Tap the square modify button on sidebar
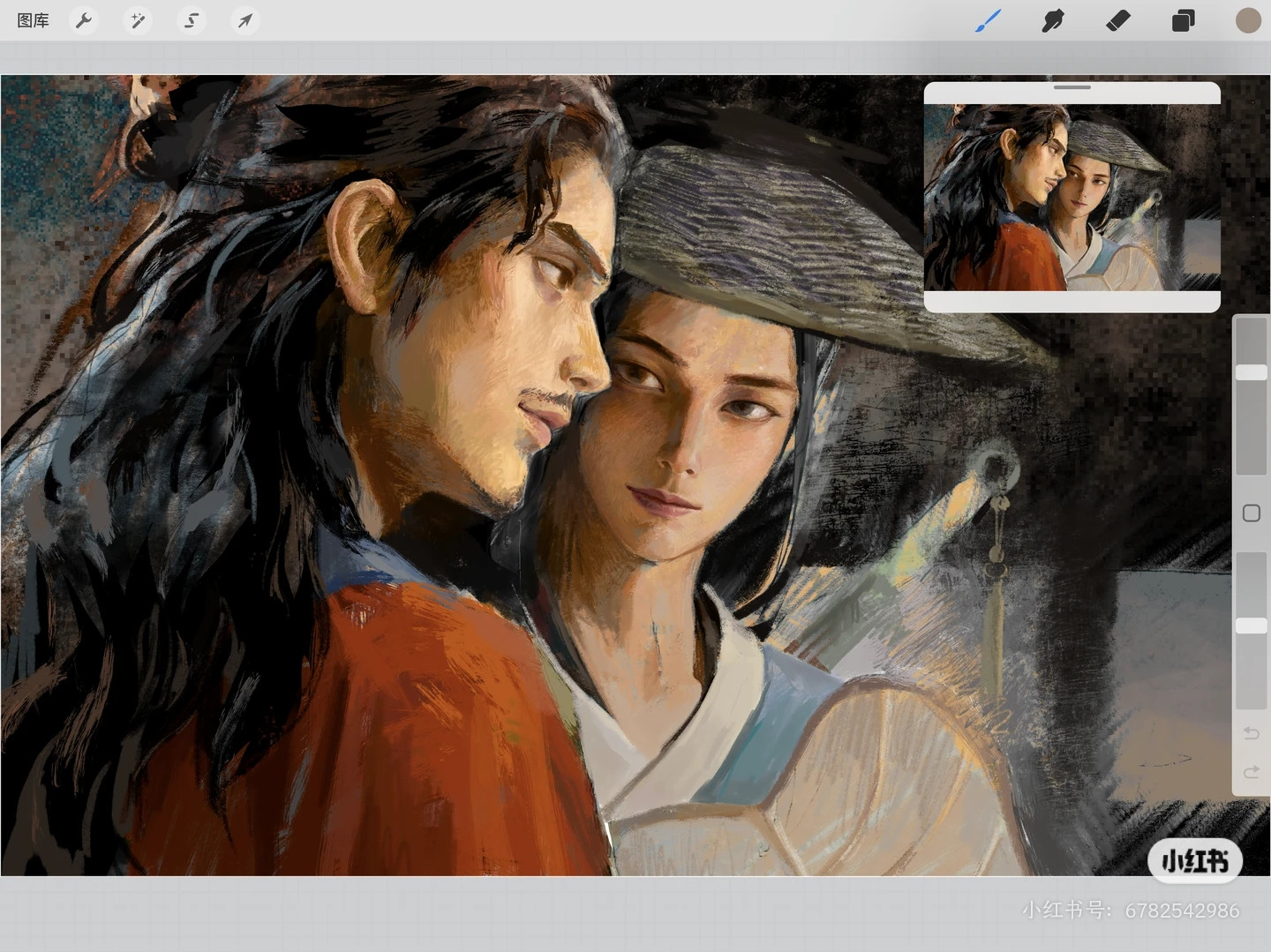 point(1251,513)
